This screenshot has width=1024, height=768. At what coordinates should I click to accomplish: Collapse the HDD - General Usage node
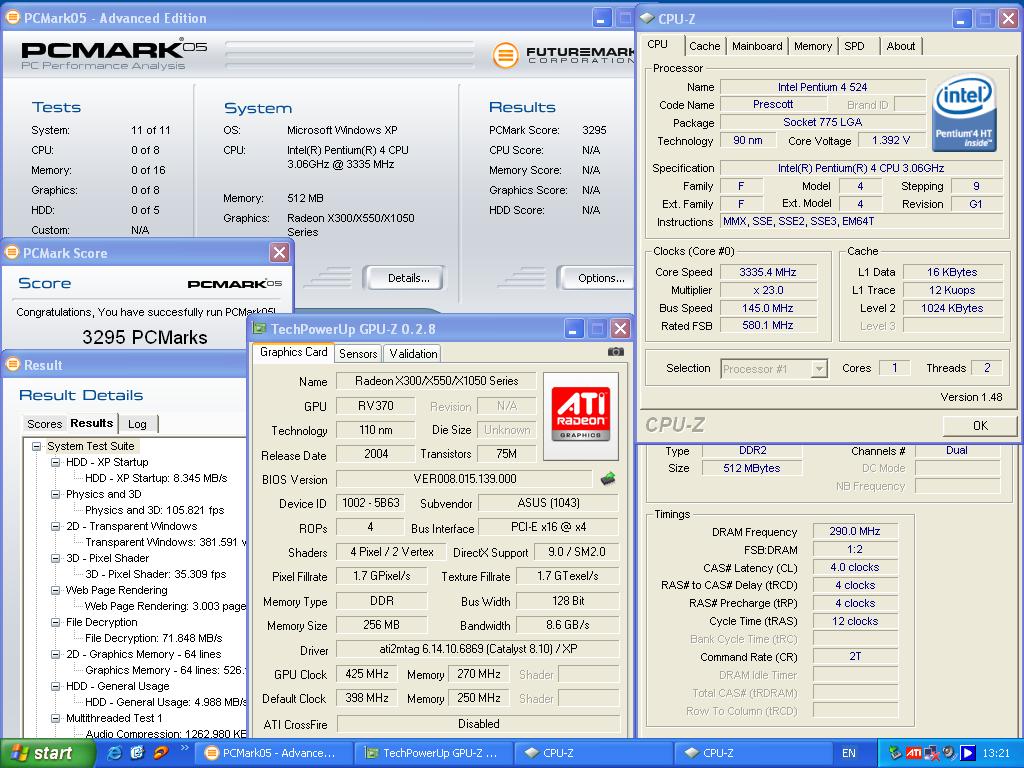coord(56,686)
